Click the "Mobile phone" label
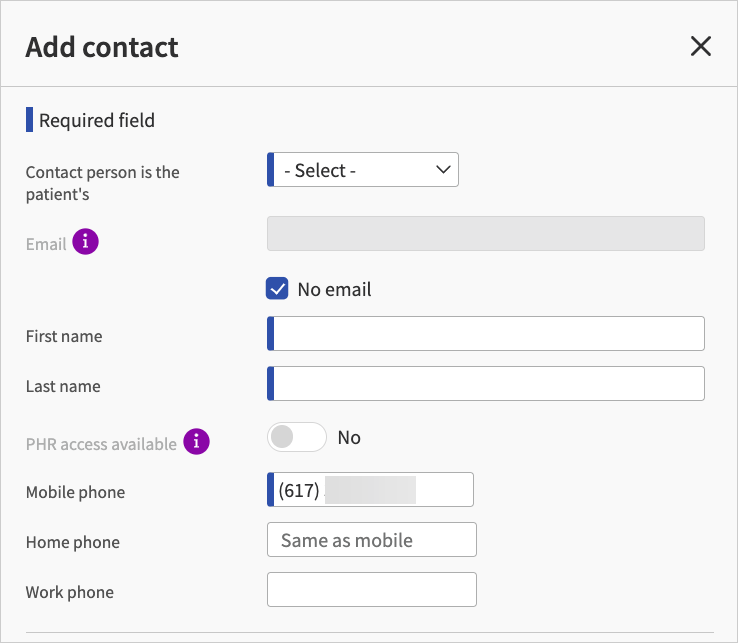This screenshot has width=738, height=643. click(x=76, y=493)
